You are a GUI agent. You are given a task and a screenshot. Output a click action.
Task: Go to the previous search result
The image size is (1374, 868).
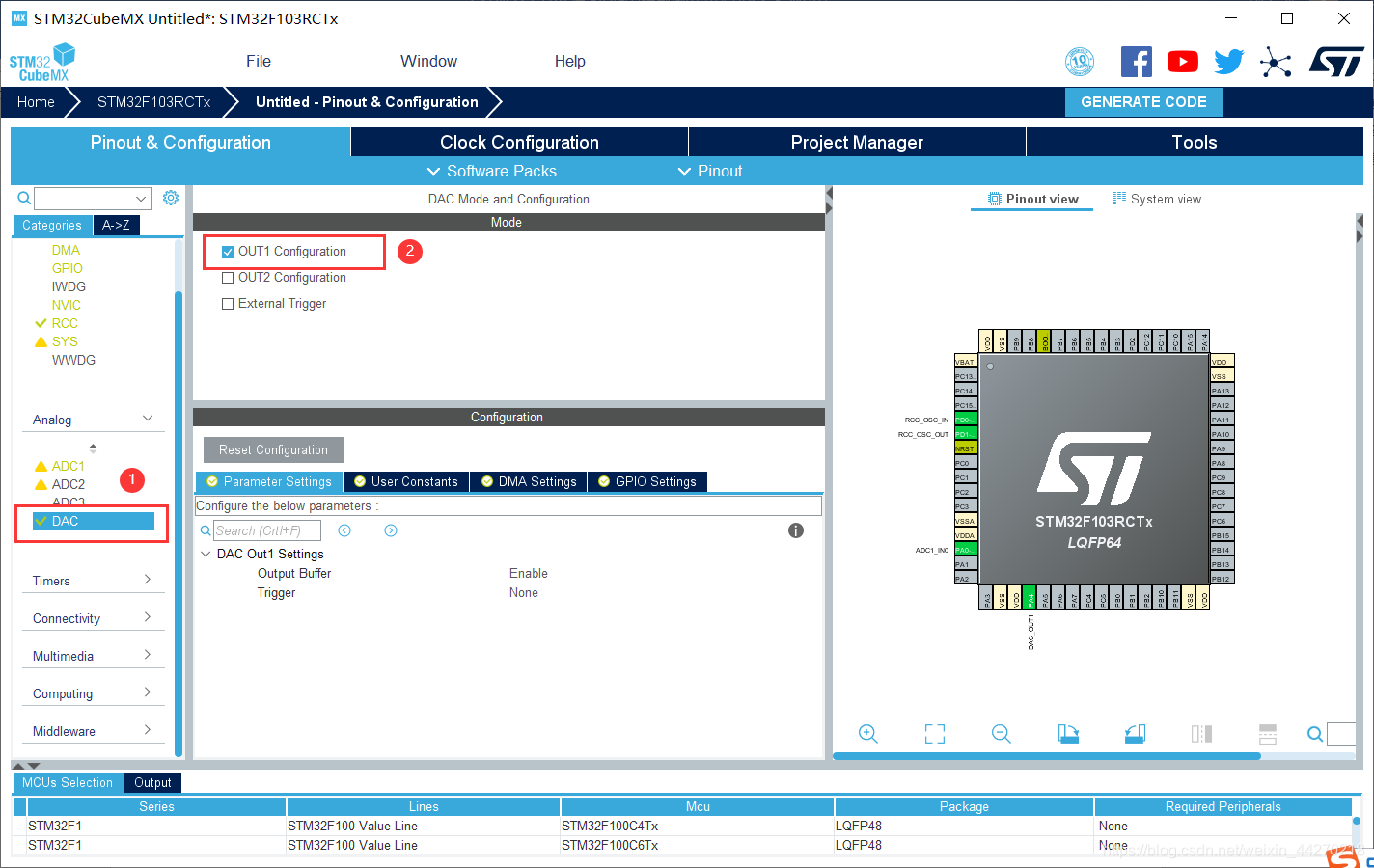point(344,530)
